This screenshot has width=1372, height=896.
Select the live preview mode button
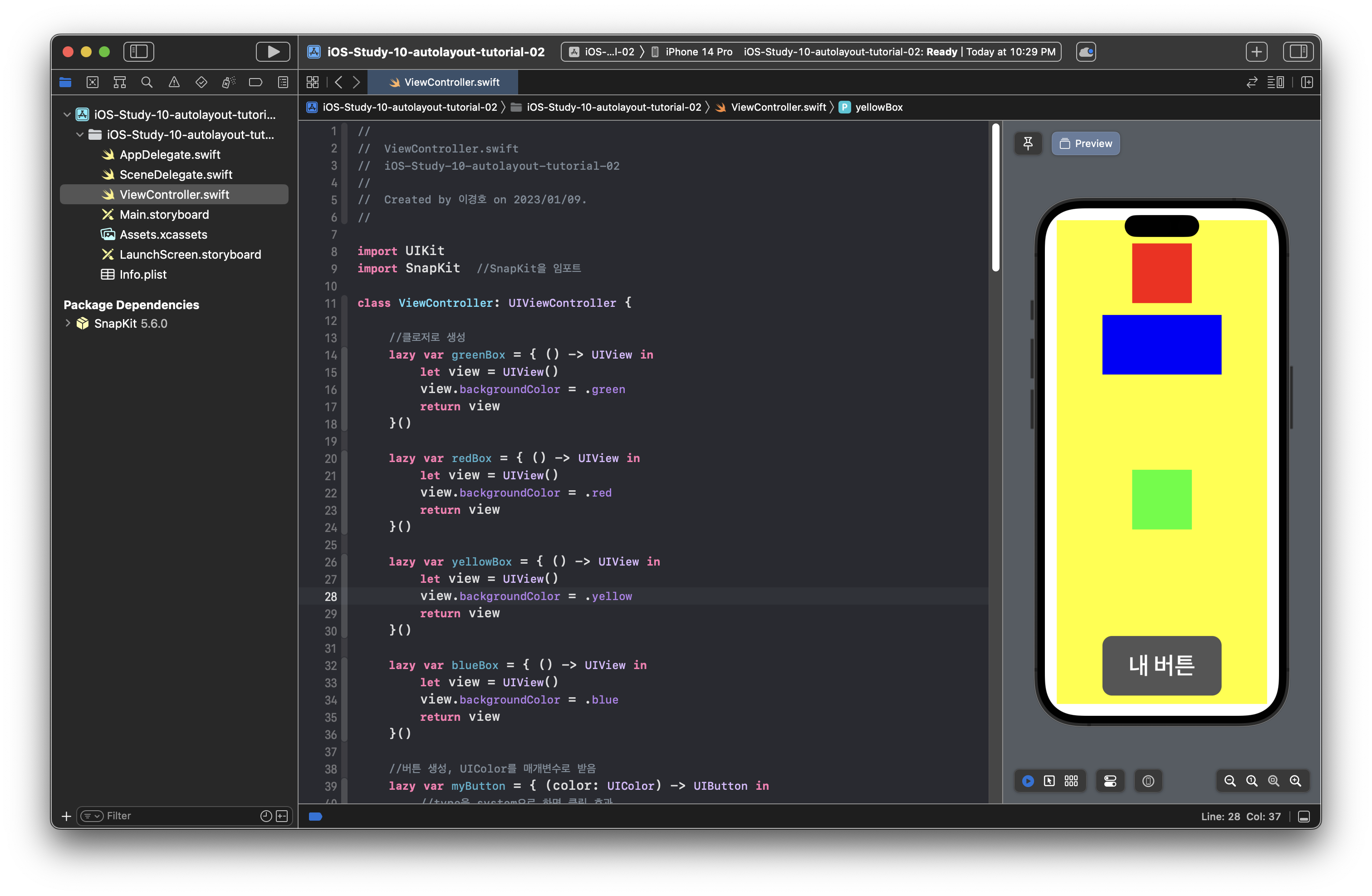pos(1028,781)
